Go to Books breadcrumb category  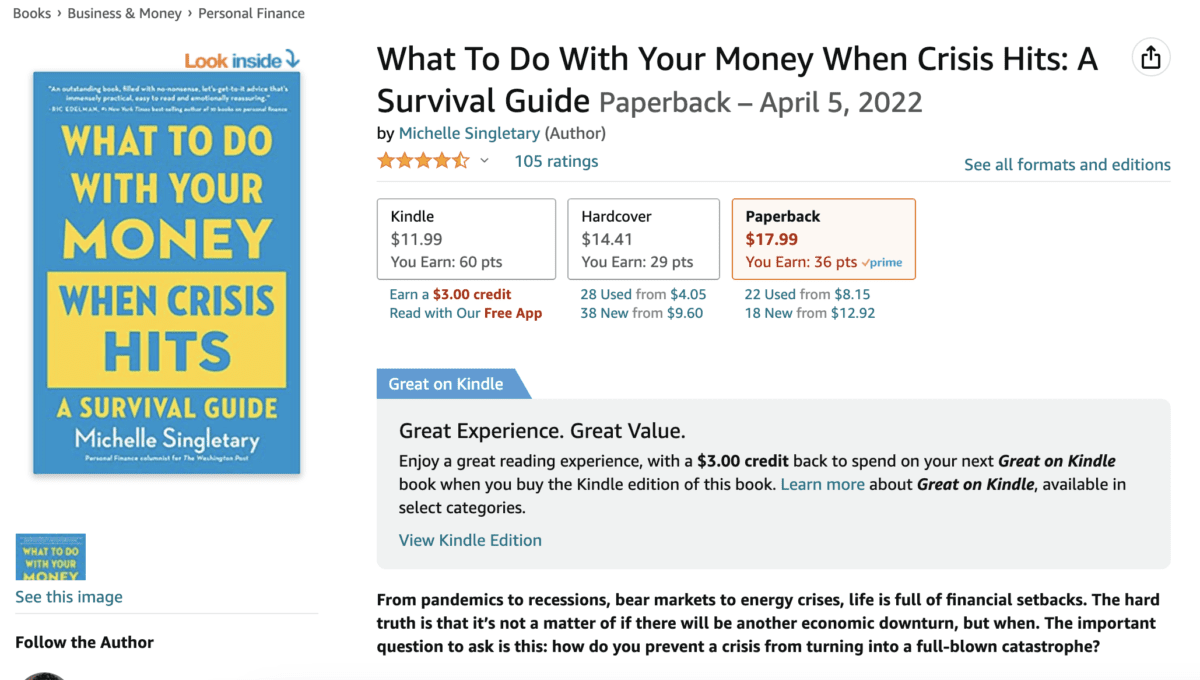tap(32, 13)
